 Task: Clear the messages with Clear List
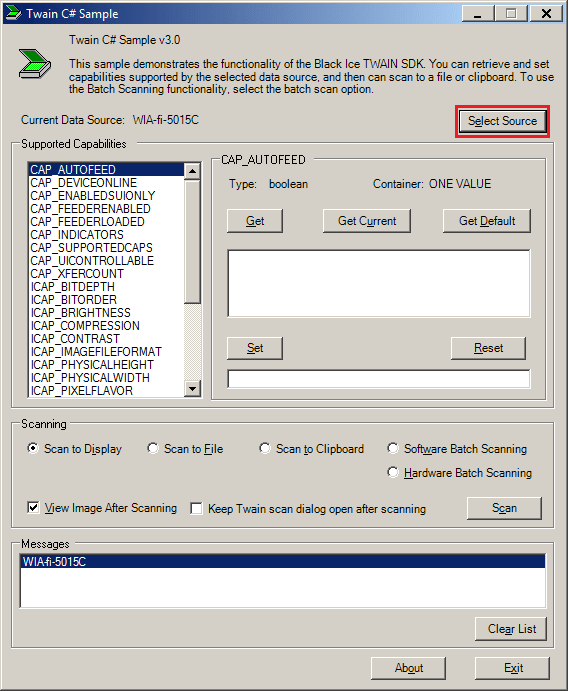511,629
